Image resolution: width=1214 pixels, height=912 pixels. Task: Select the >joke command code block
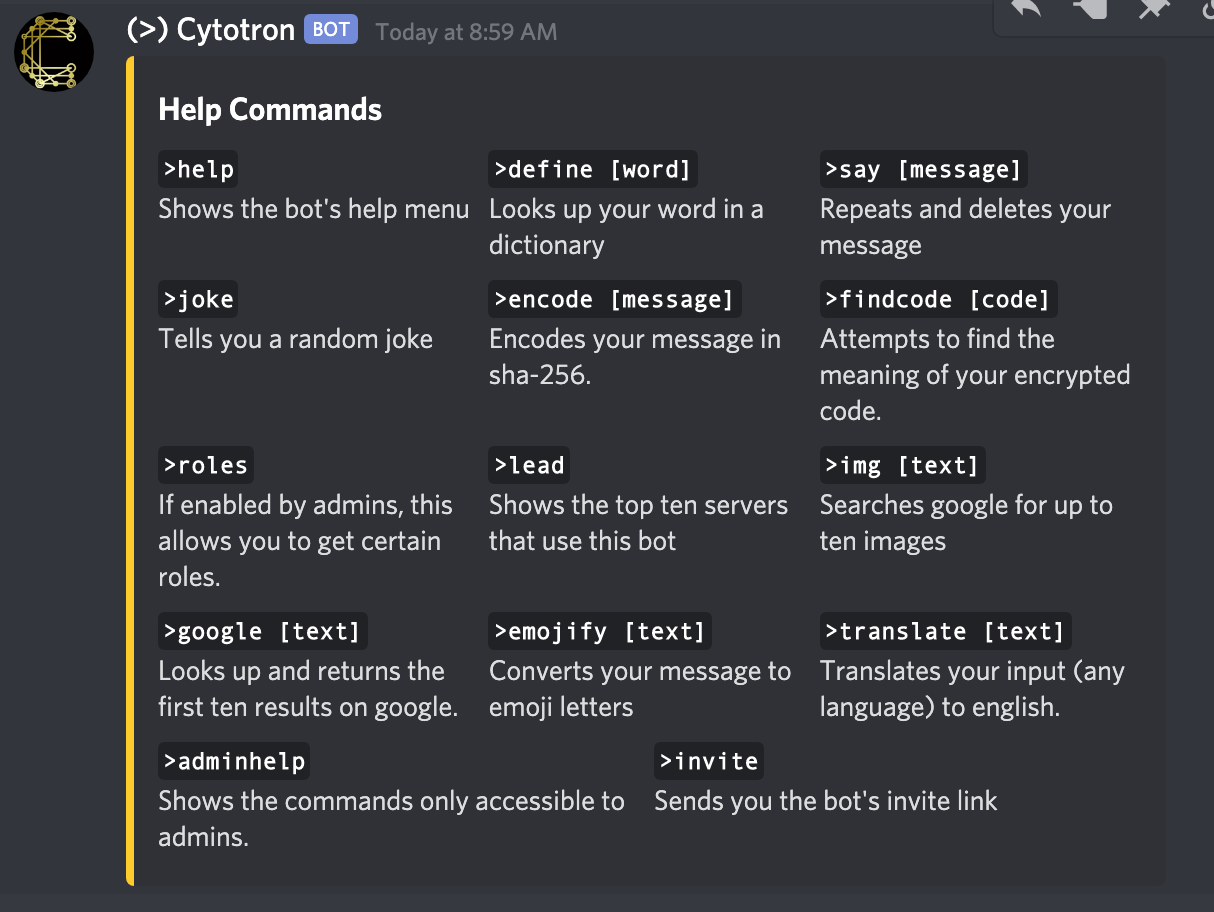point(198,299)
